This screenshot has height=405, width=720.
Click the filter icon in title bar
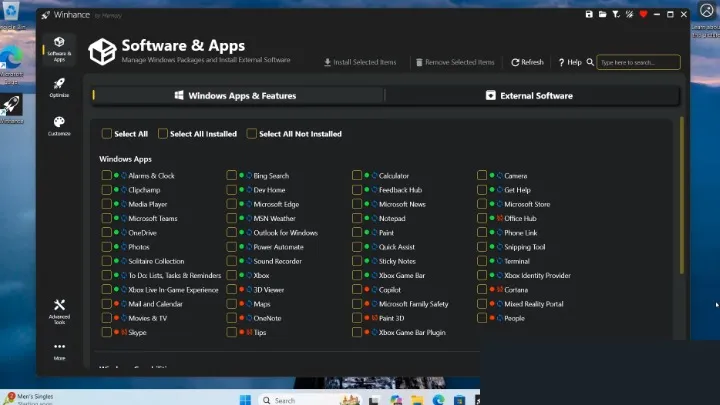coord(616,14)
